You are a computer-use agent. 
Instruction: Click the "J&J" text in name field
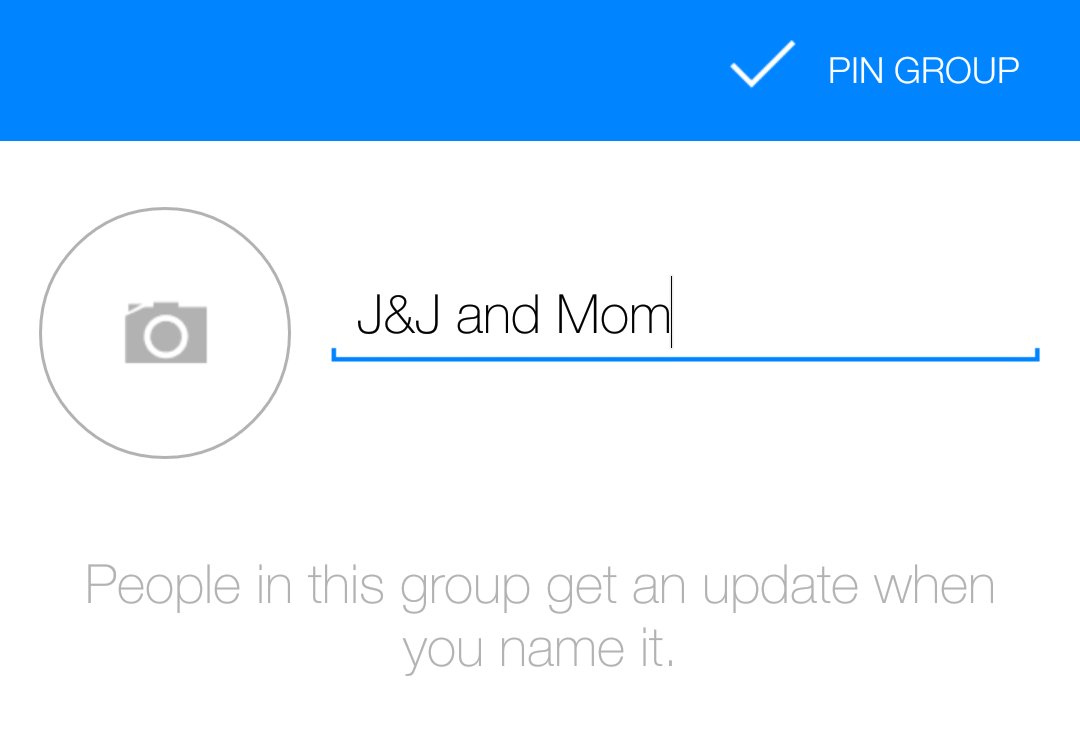[398, 315]
